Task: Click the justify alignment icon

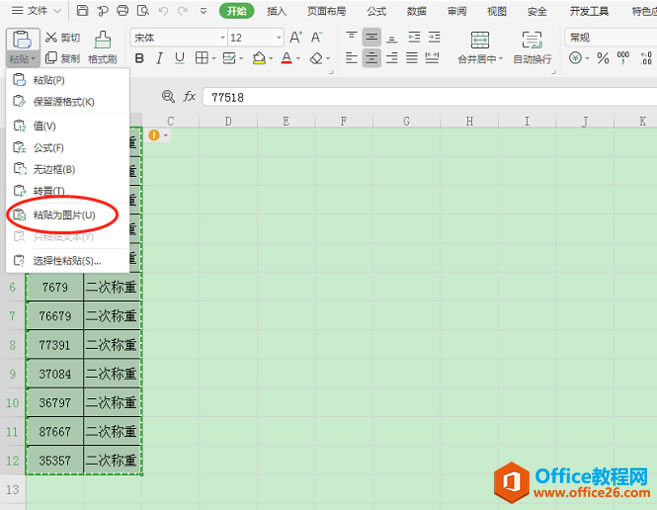Action: (x=412, y=58)
